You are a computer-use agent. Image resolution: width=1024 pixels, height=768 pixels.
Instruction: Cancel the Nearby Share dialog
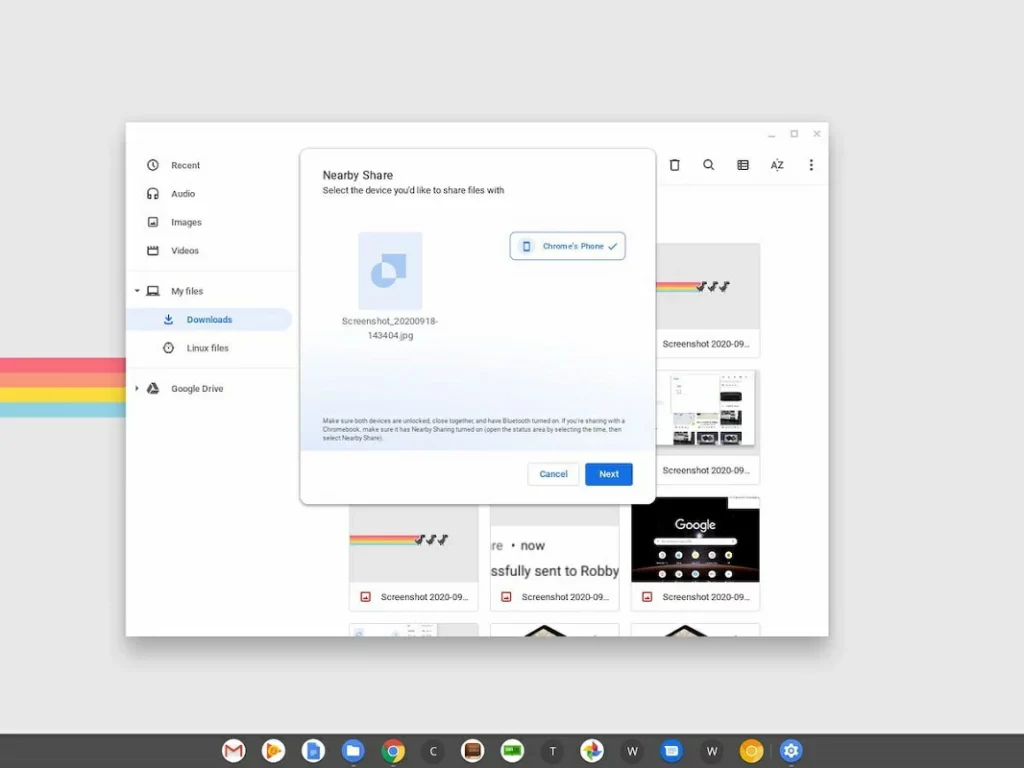pos(553,474)
